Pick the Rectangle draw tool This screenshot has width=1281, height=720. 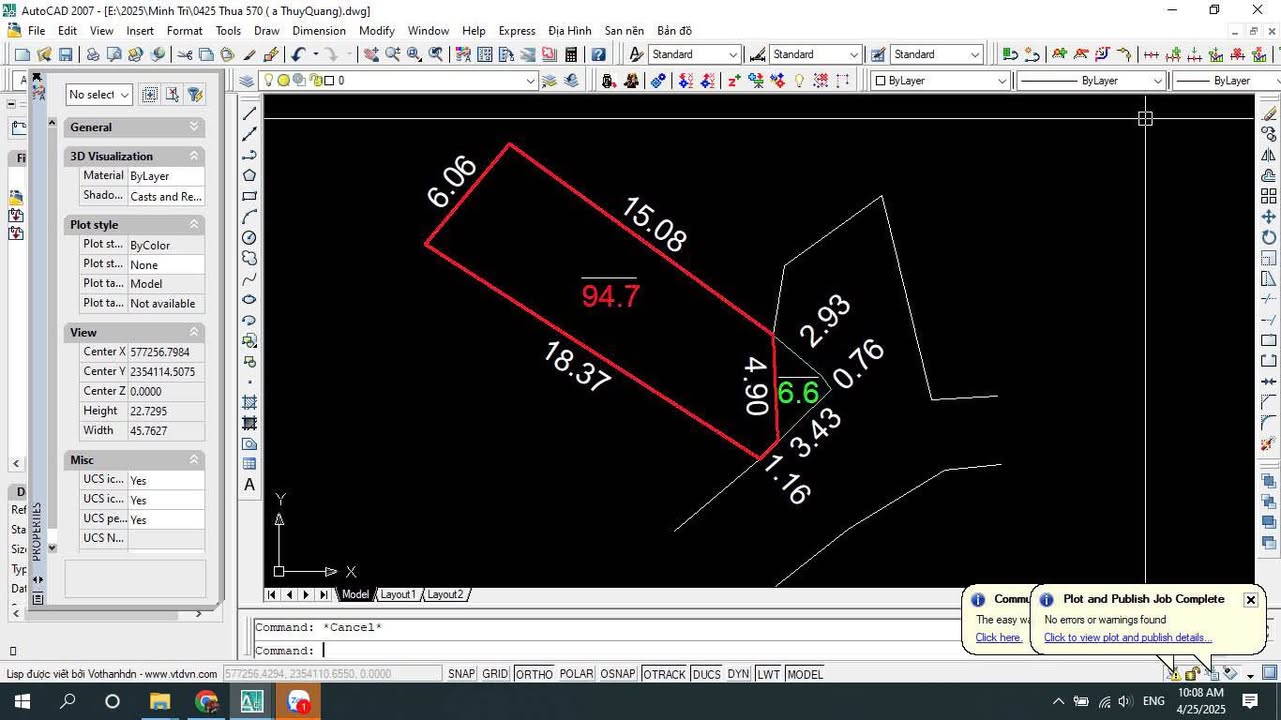[250, 196]
